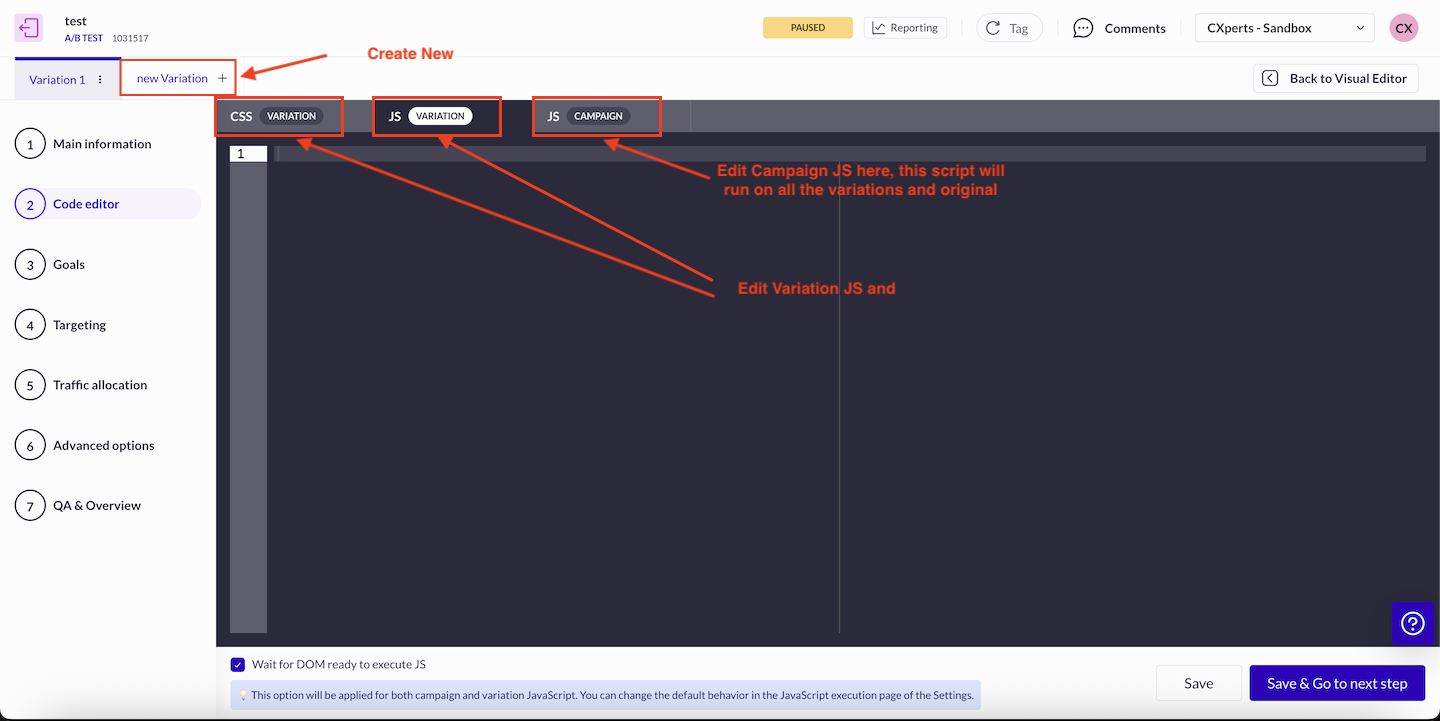Switch to the CSS Variation tab
The height and width of the screenshot is (721, 1440).
click(x=277, y=116)
